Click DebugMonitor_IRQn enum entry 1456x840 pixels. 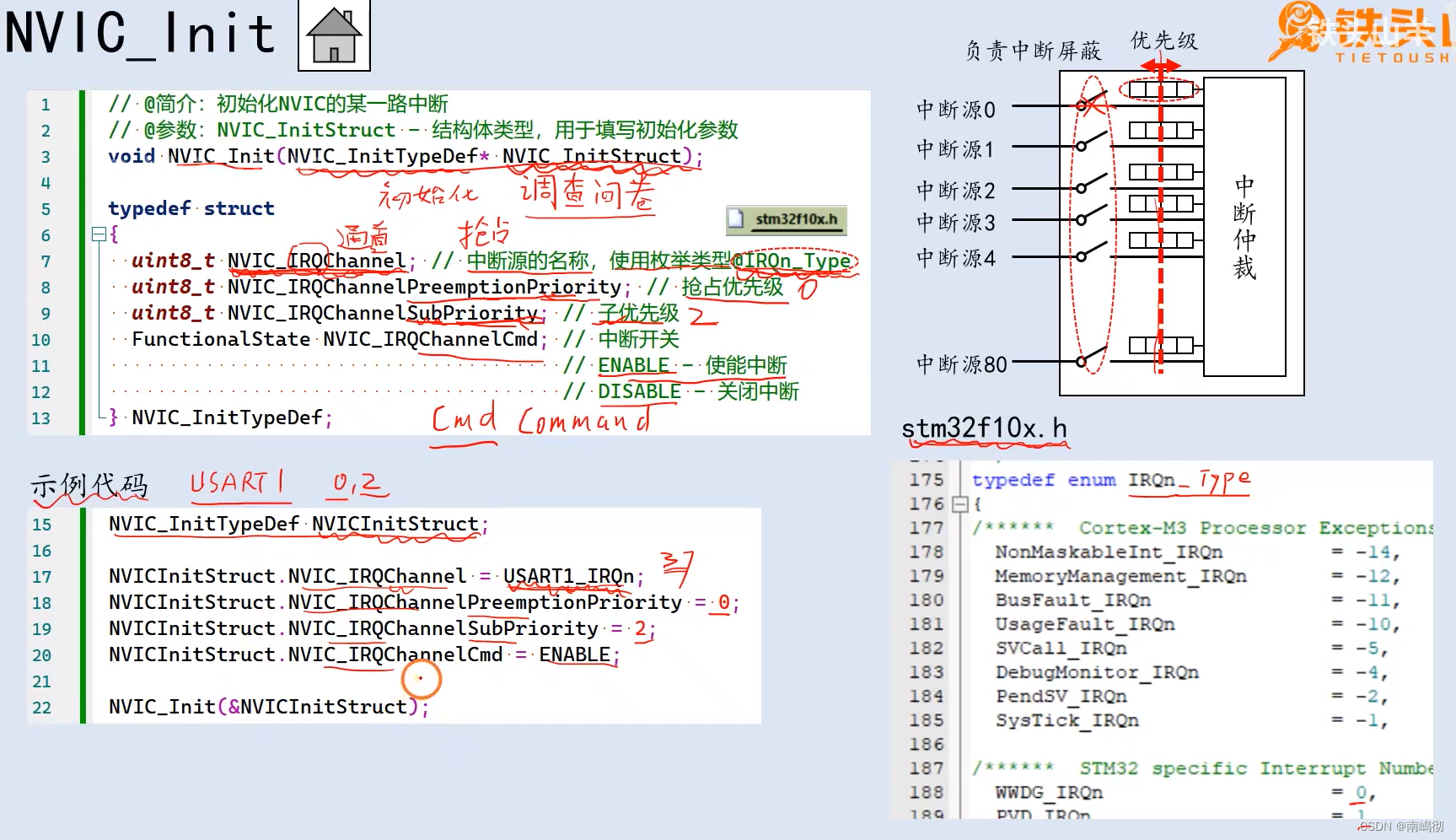click(x=1097, y=672)
